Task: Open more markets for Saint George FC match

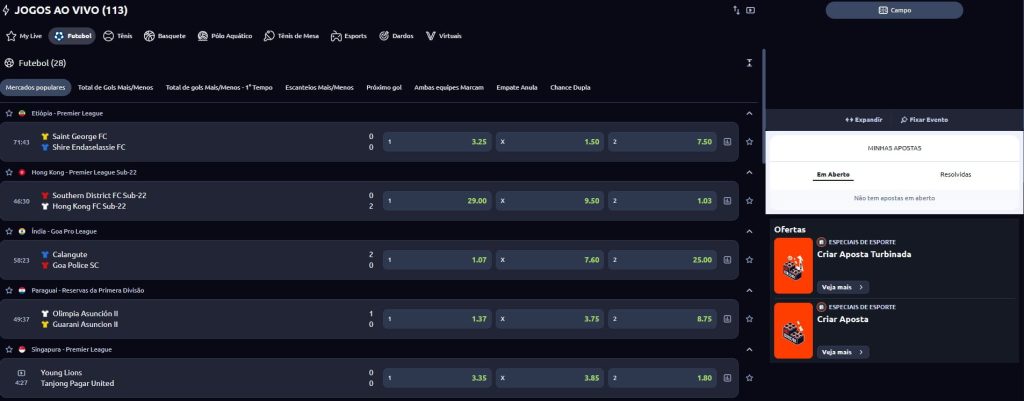Action: [727, 142]
